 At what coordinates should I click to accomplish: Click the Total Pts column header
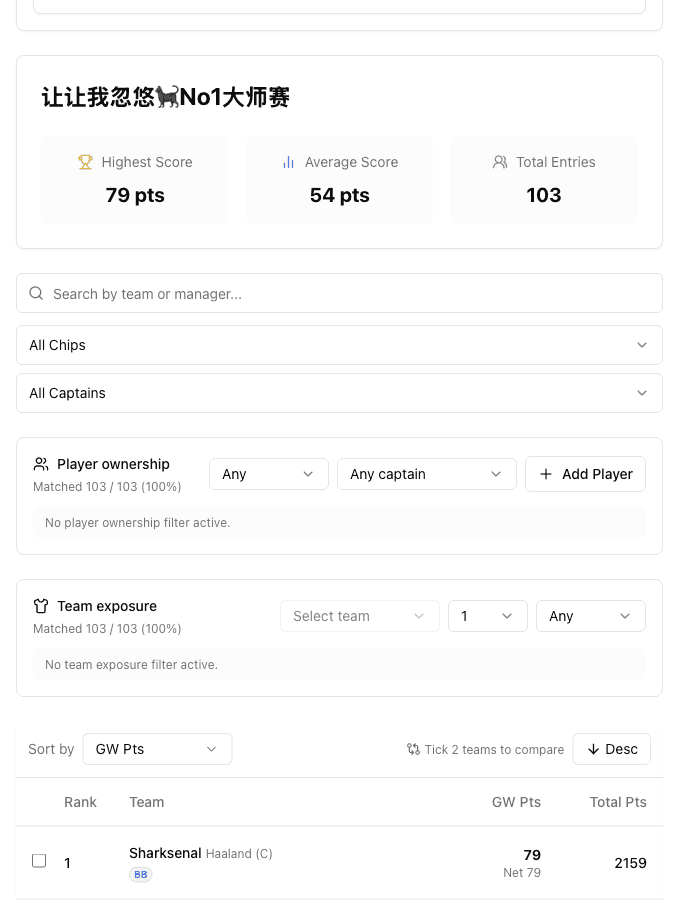618,802
